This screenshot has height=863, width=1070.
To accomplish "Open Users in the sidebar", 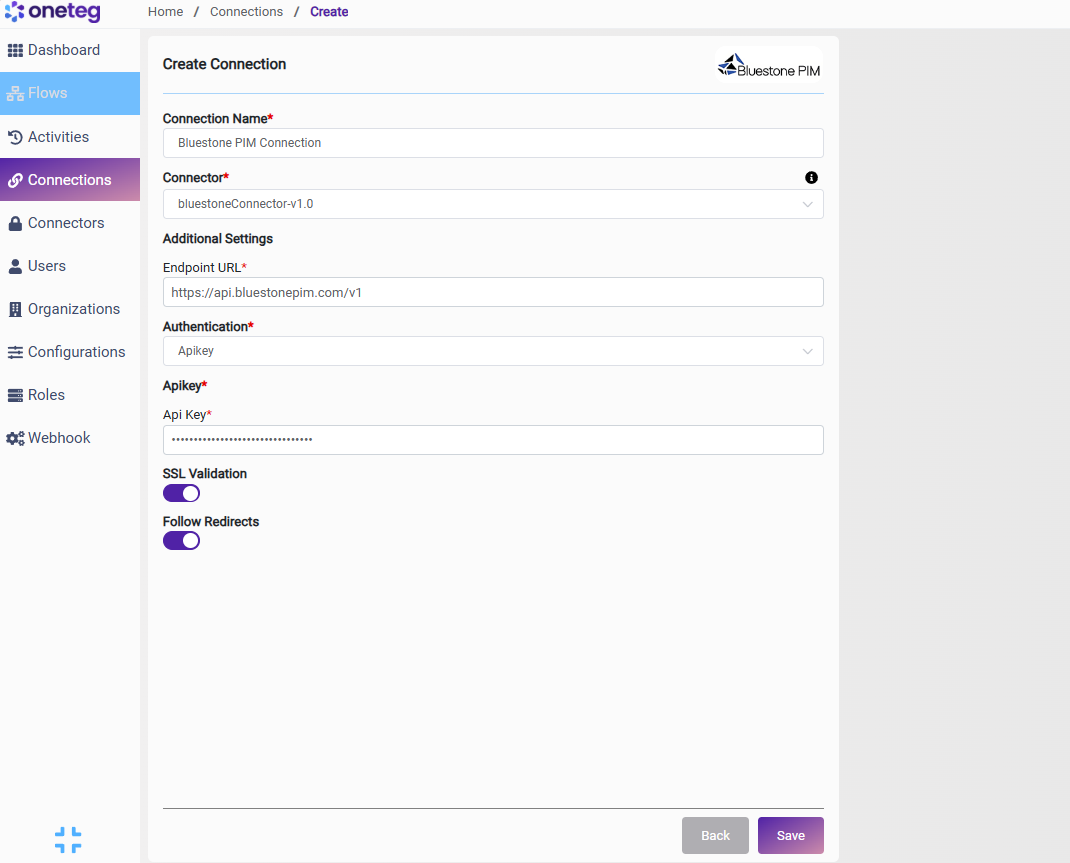I will point(70,266).
